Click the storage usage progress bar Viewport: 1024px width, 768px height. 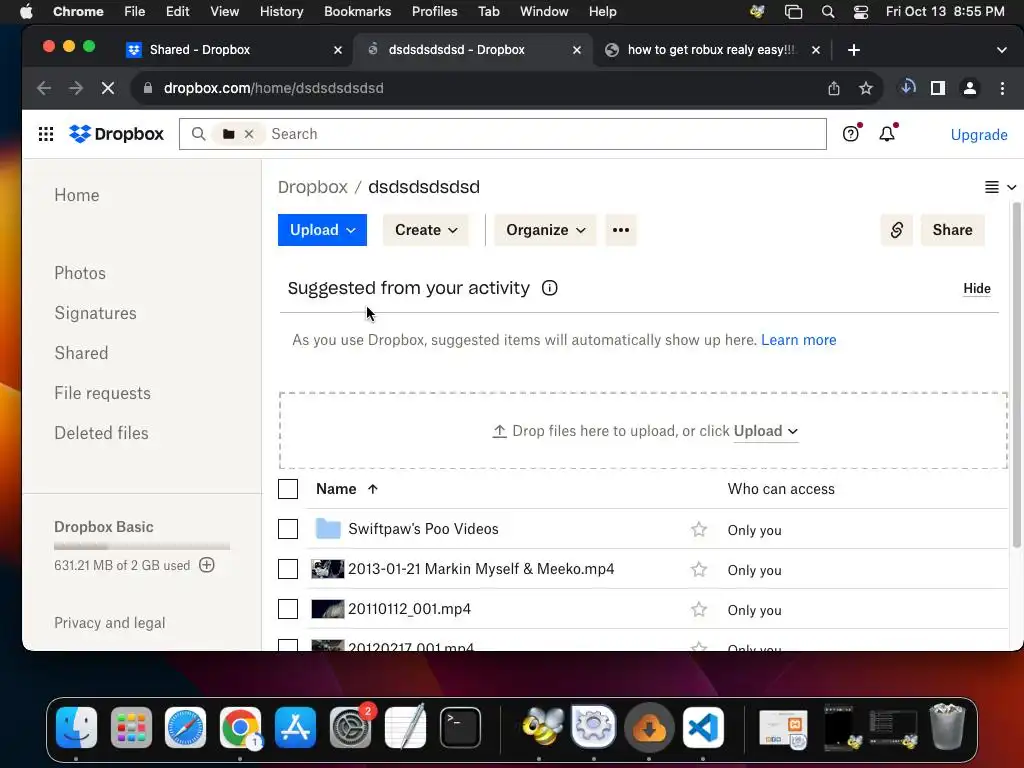click(x=142, y=546)
